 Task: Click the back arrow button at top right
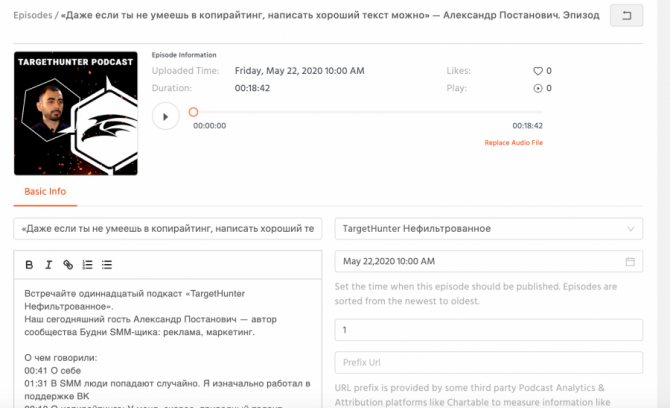(626, 15)
